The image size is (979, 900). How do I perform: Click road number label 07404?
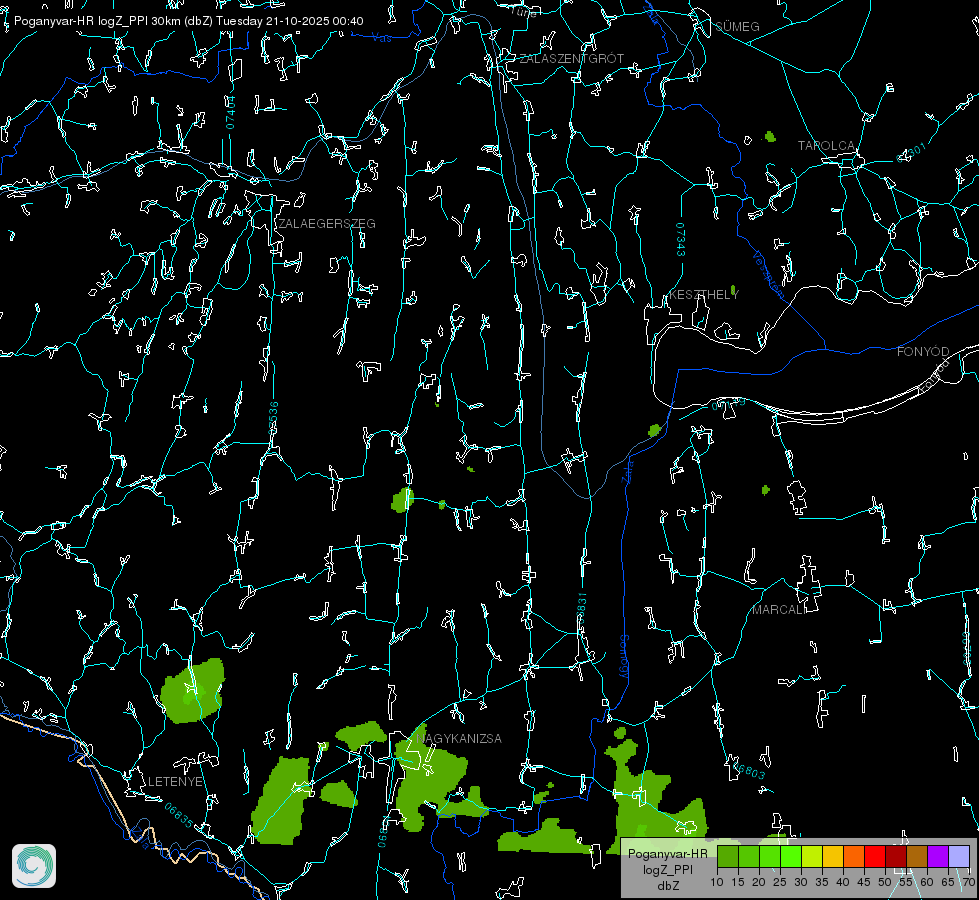point(230,112)
